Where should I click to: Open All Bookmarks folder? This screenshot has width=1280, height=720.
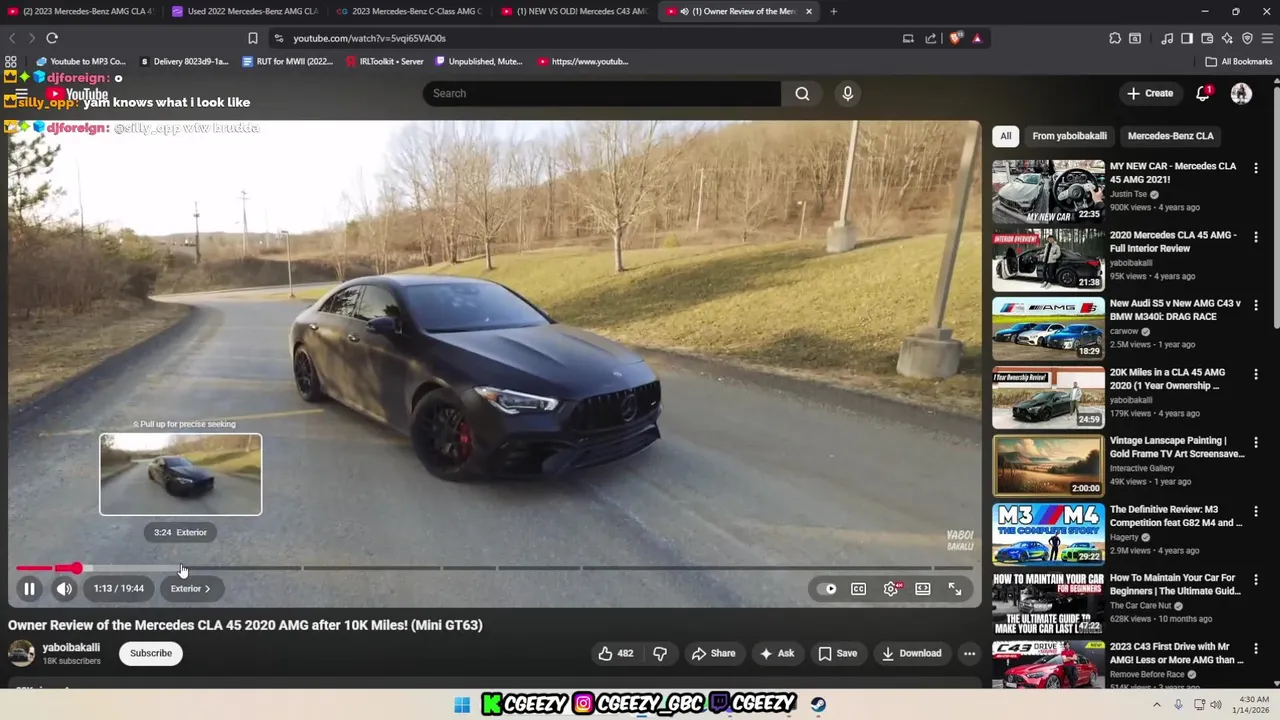[1238, 62]
